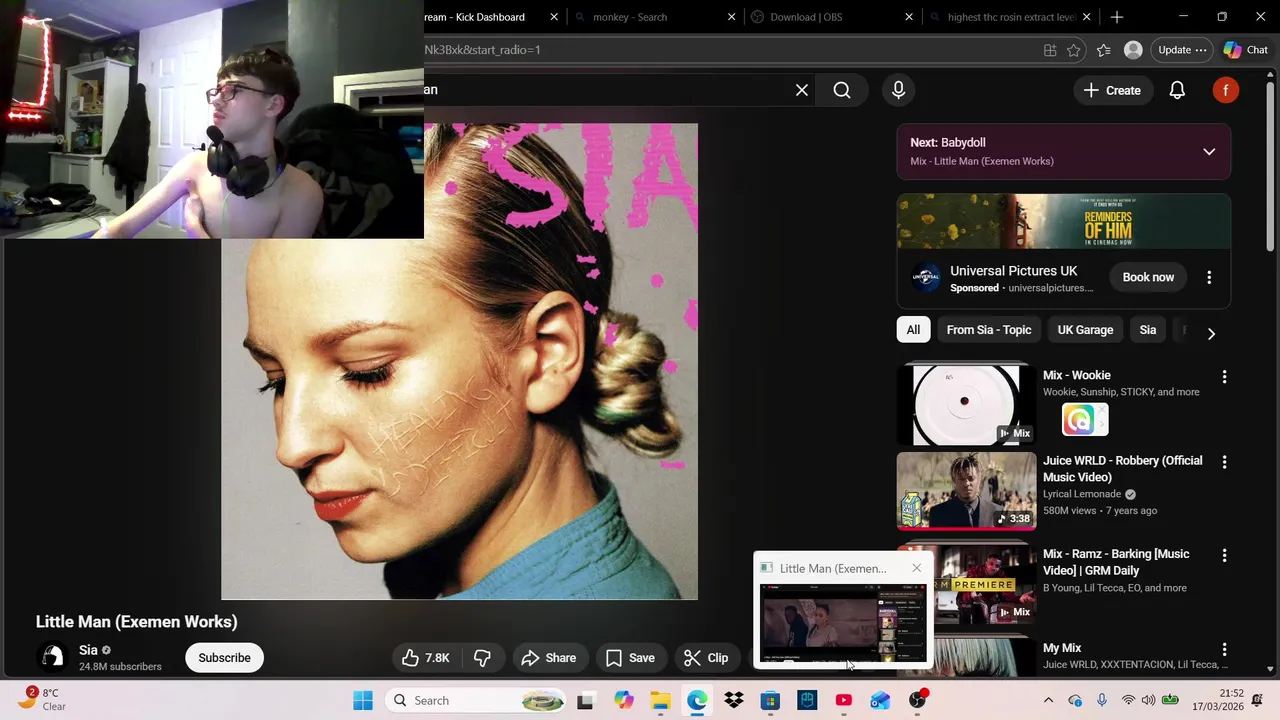Share the Little Man video
This screenshot has width=1280, height=720.
pyautogui.click(x=549, y=658)
